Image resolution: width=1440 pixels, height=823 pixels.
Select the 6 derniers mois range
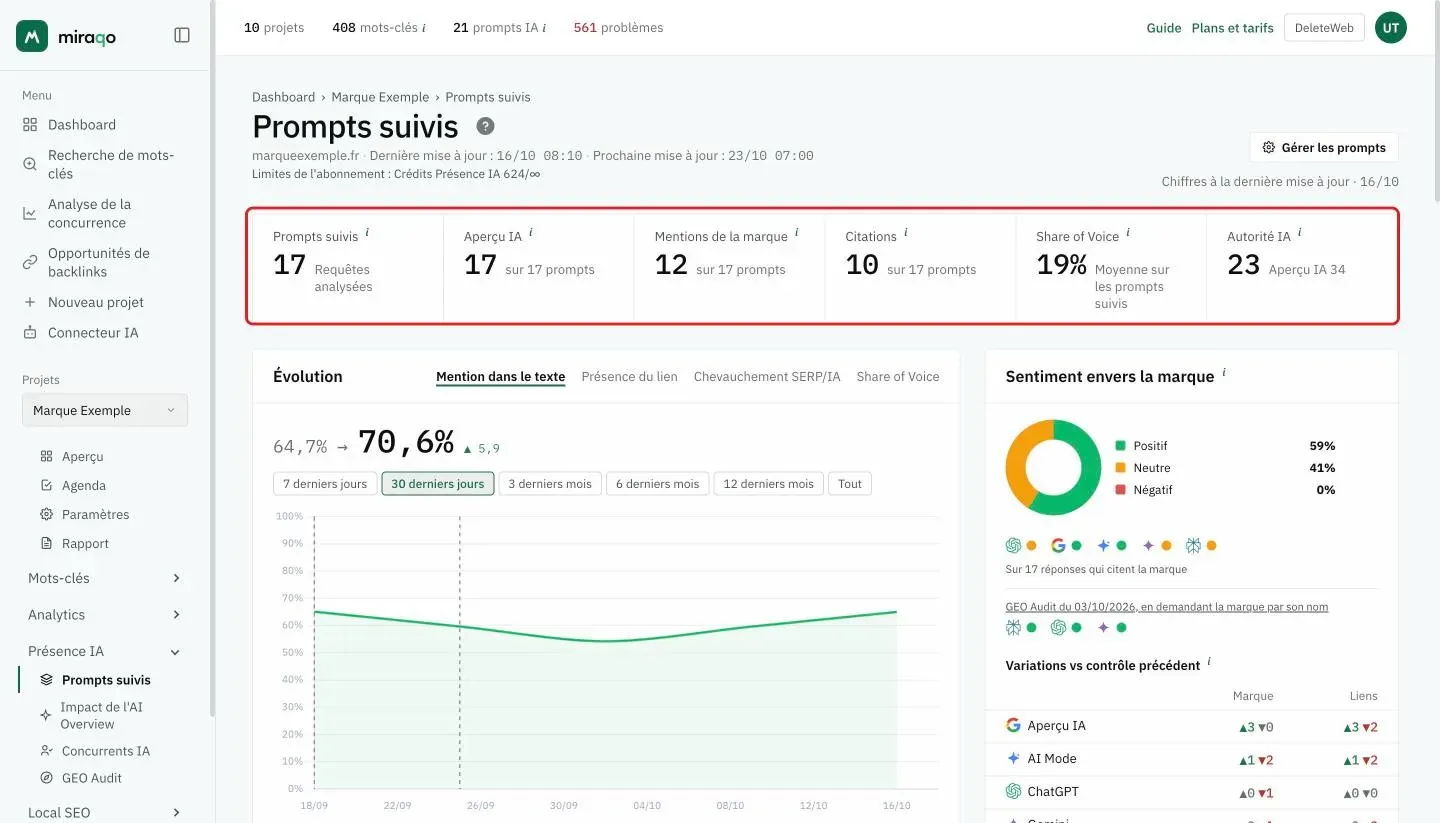pos(657,484)
